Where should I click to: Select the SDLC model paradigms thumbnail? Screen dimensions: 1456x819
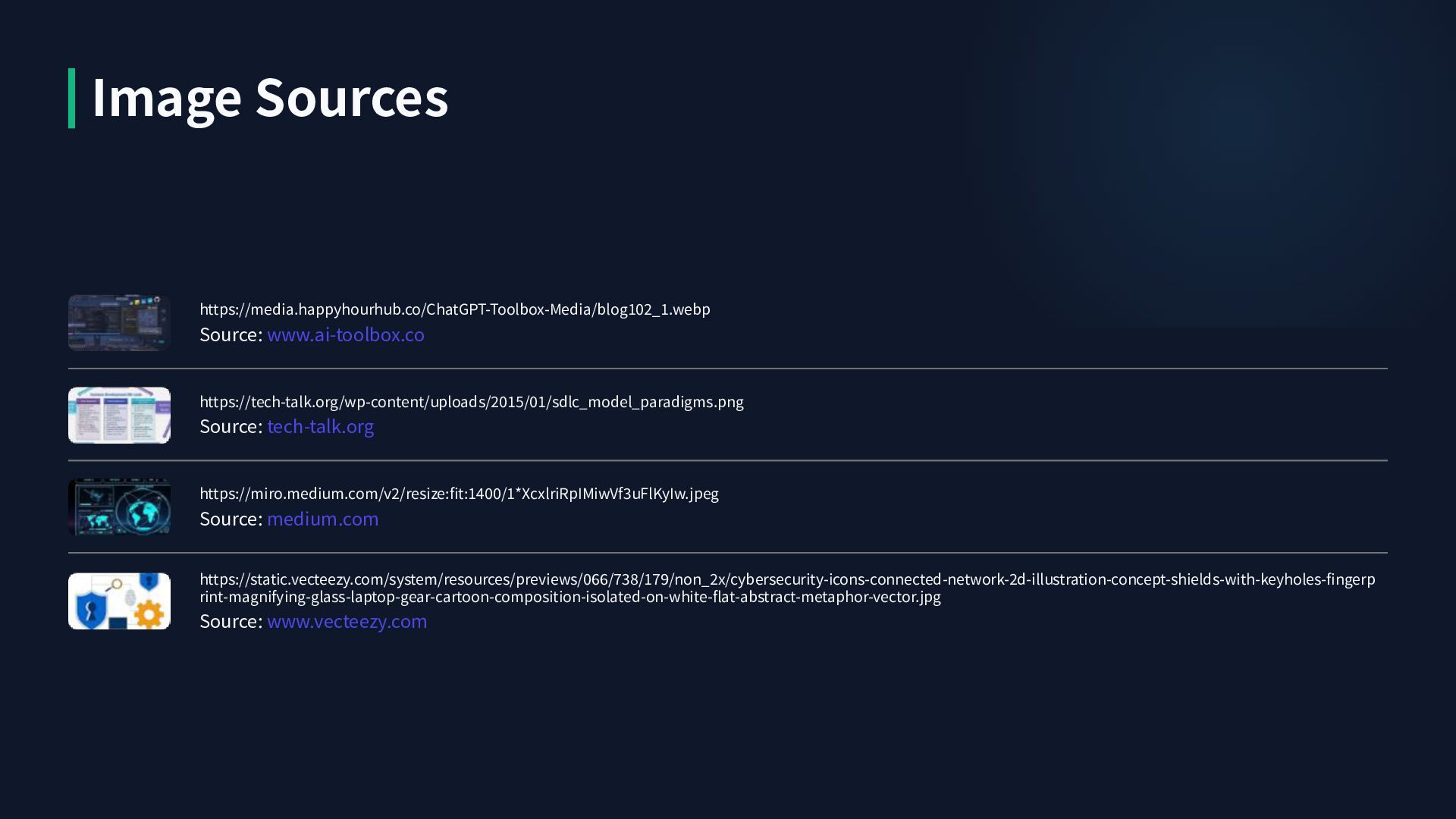coord(119,416)
